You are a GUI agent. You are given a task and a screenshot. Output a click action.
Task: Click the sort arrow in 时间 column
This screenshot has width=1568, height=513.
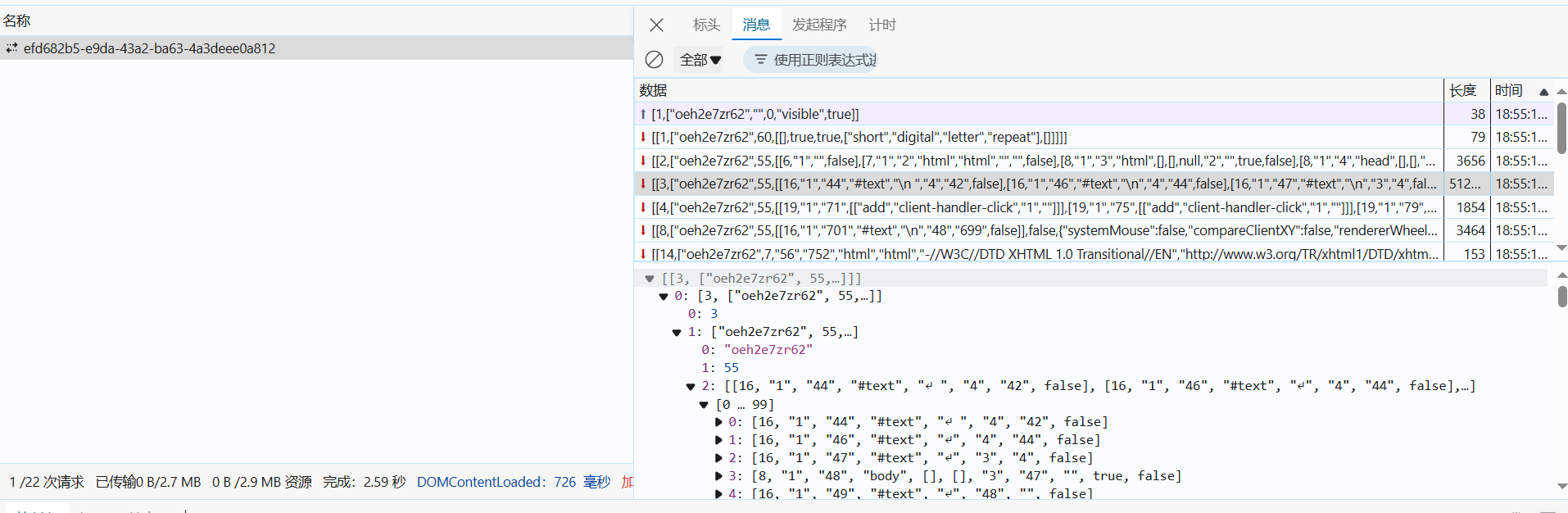tap(1543, 92)
